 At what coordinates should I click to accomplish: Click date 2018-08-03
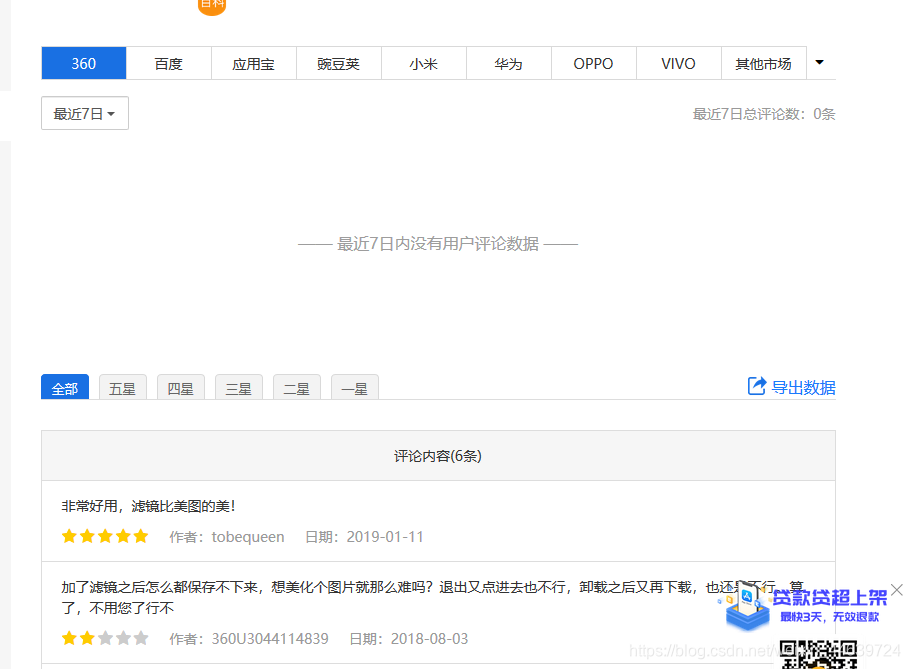click(x=429, y=639)
